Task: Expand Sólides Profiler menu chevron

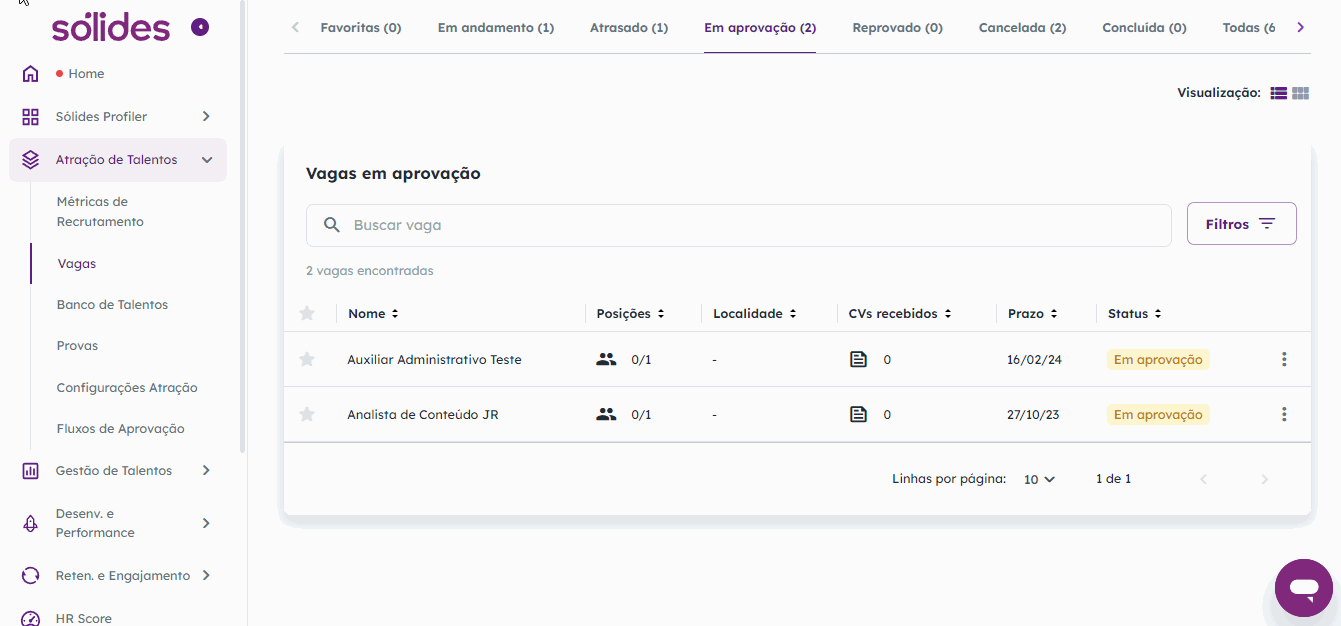Action: (x=206, y=117)
